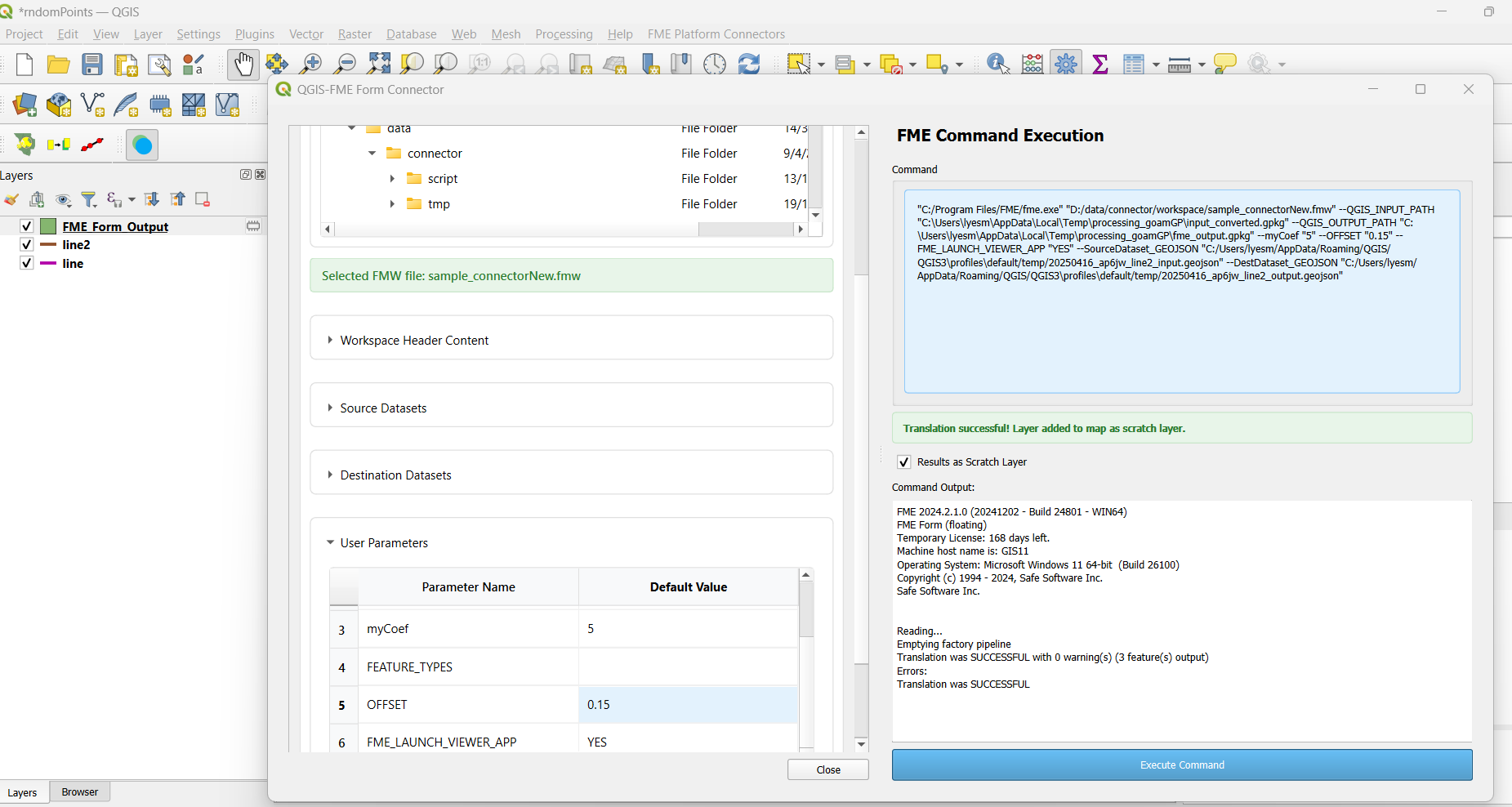Image resolution: width=1512 pixels, height=807 pixels.
Task: Show the Statistical Summary sigma icon
Action: tap(1100, 64)
